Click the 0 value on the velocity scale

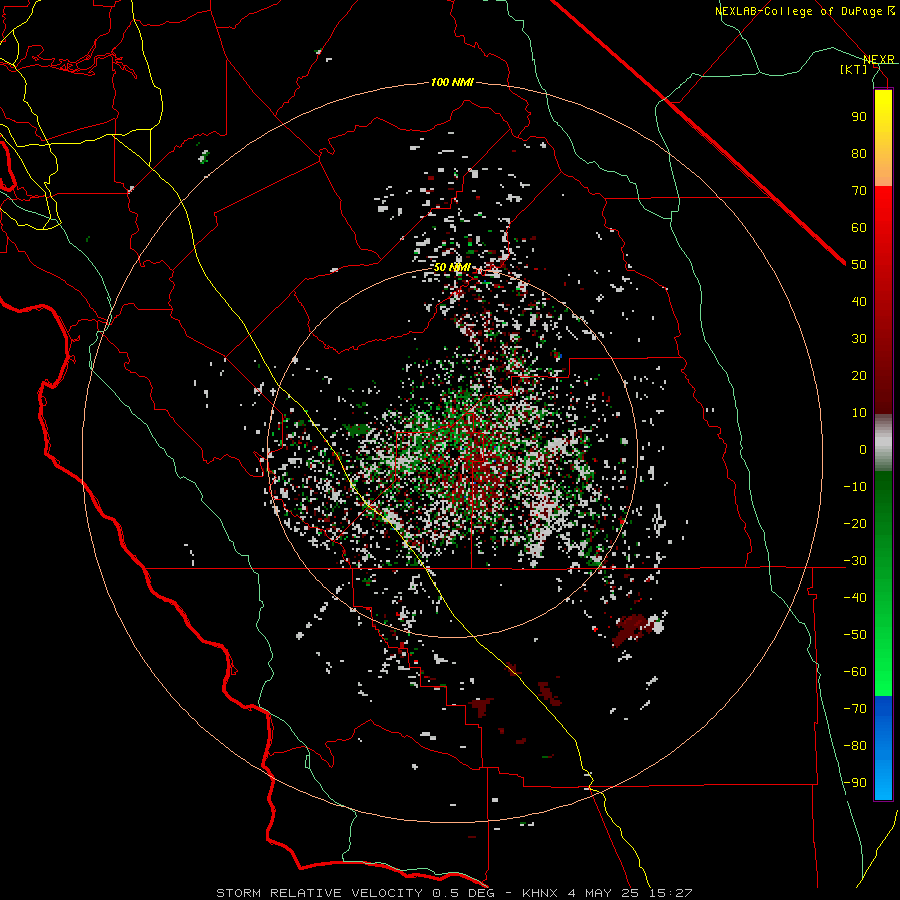863,449
